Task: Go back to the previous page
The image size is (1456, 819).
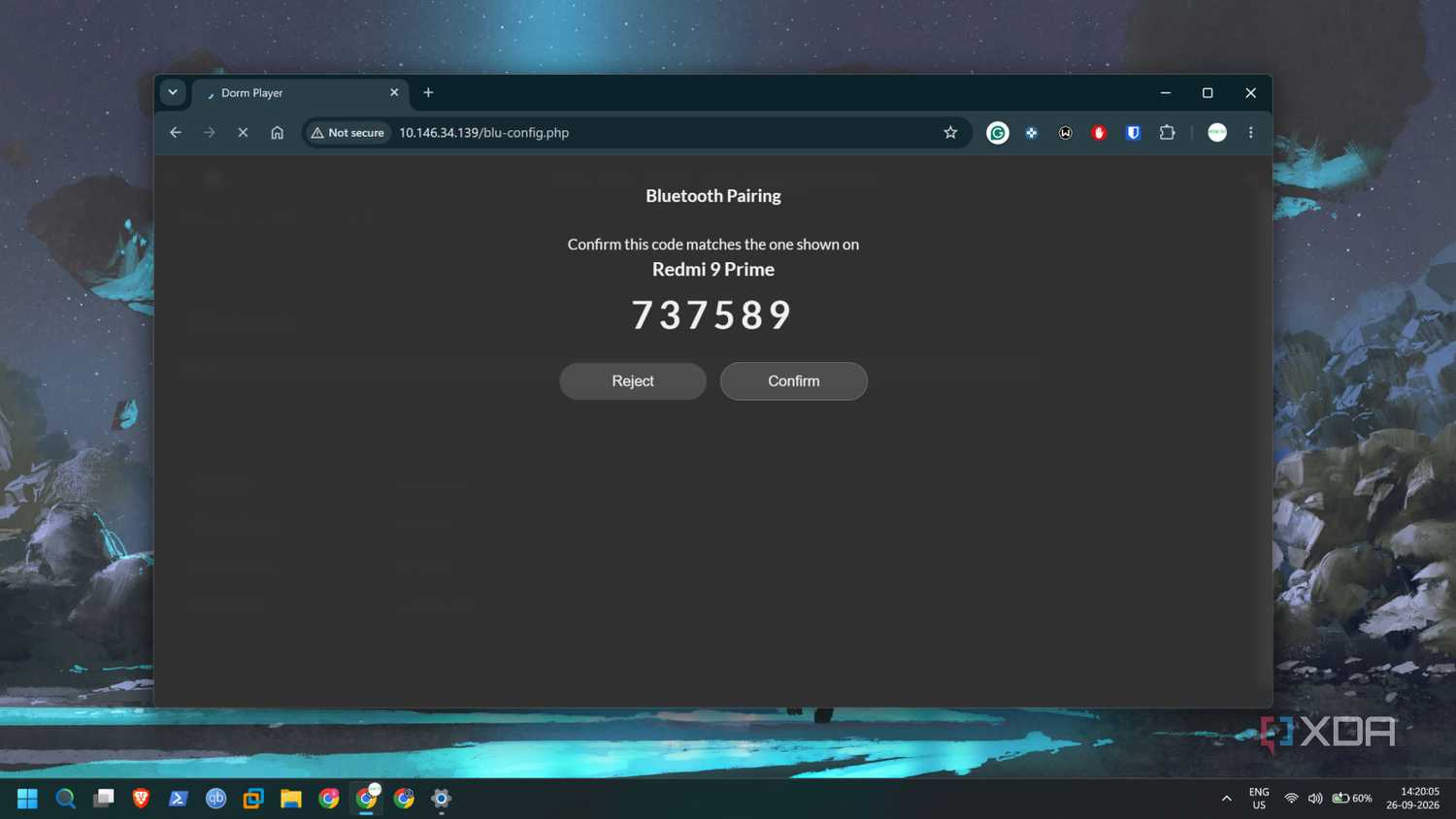Action: click(x=176, y=133)
